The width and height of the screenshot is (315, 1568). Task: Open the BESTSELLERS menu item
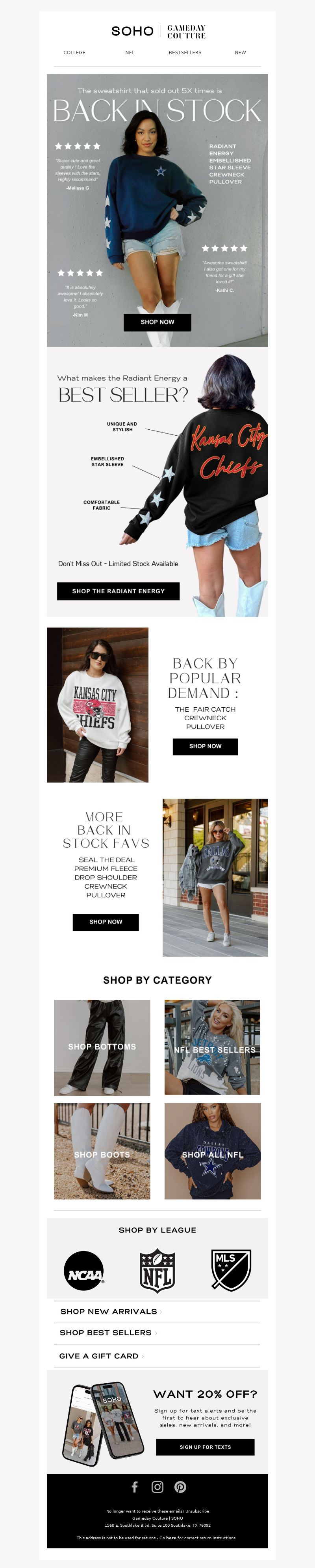point(185,53)
